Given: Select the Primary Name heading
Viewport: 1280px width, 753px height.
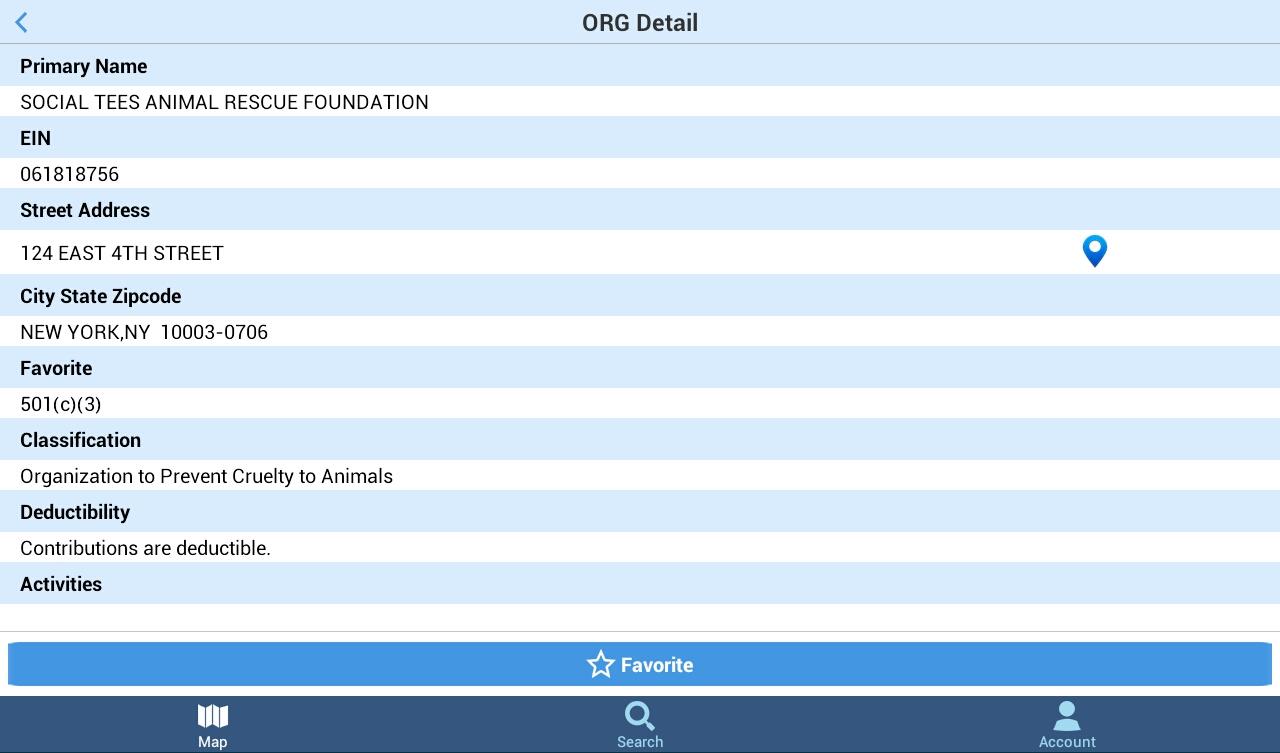Looking at the screenshot, I should (x=84, y=66).
